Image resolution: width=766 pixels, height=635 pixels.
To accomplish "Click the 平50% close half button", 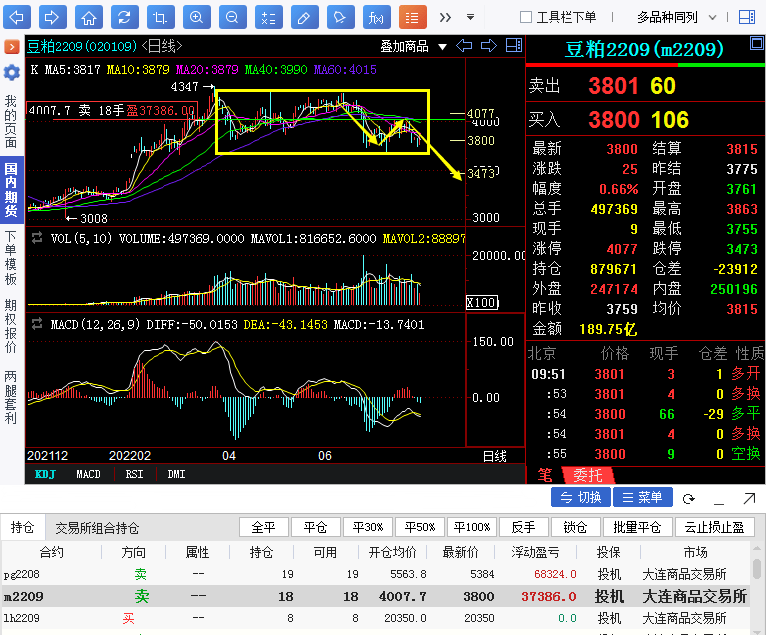I will pyautogui.click(x=419, y=527).
